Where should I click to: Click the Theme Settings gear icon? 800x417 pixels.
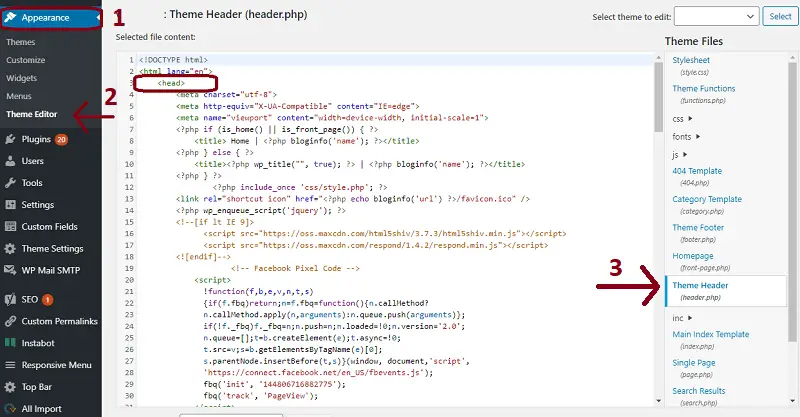[x=10, y=249]
